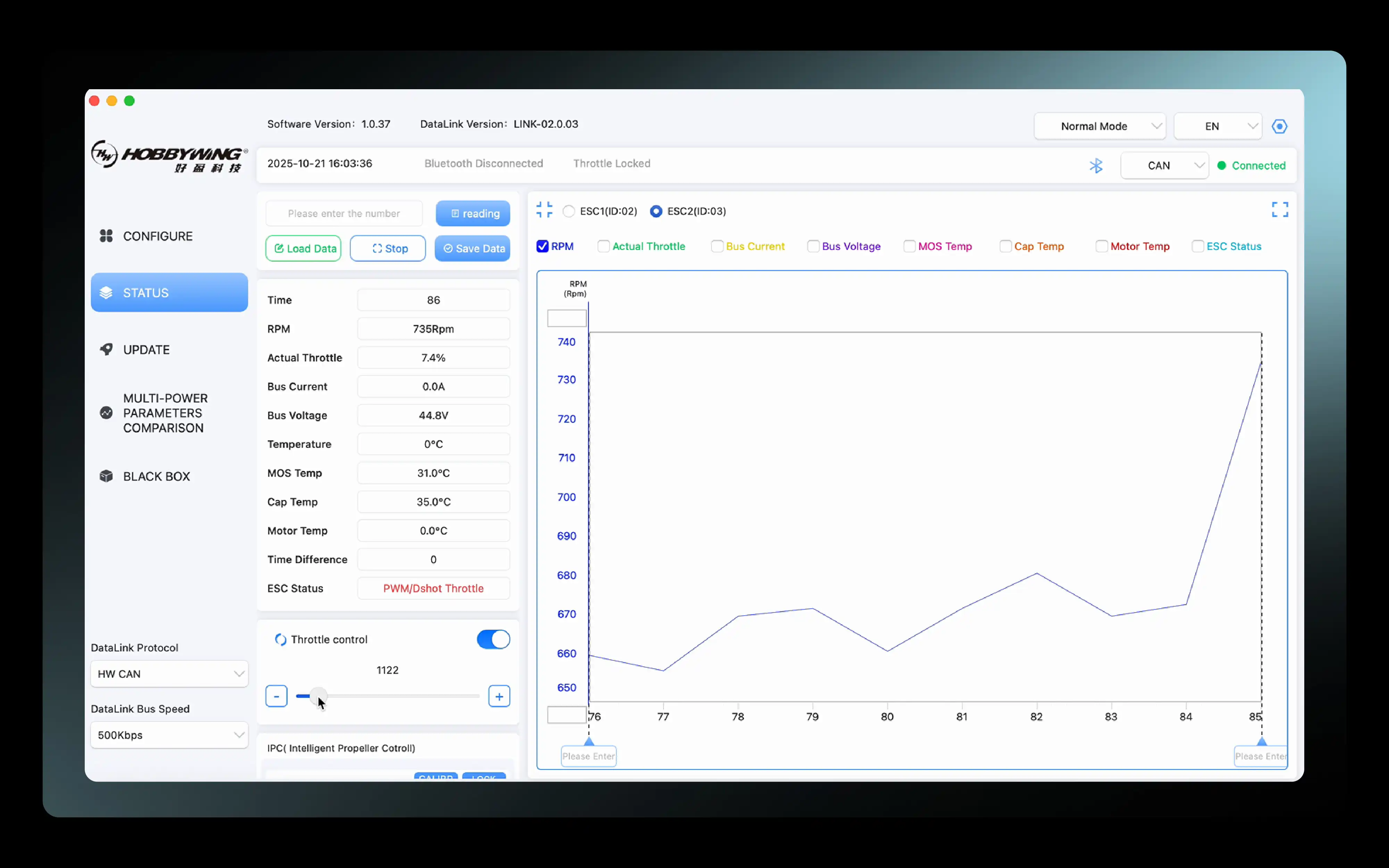
Task: Go to the UPDATE page
Action: pyautogui.click(x=169, y=350)
